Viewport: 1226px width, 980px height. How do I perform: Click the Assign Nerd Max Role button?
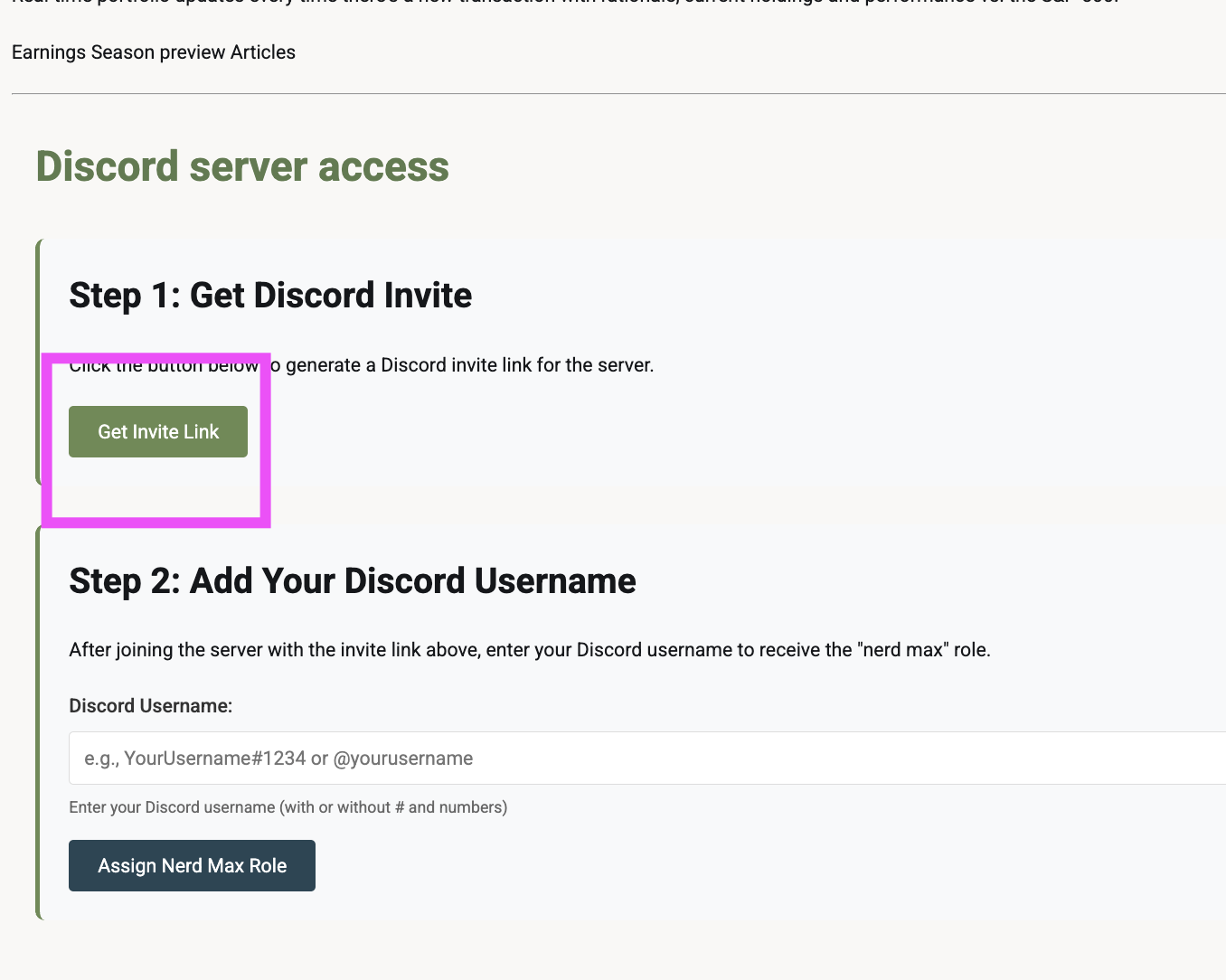(192, 865)
